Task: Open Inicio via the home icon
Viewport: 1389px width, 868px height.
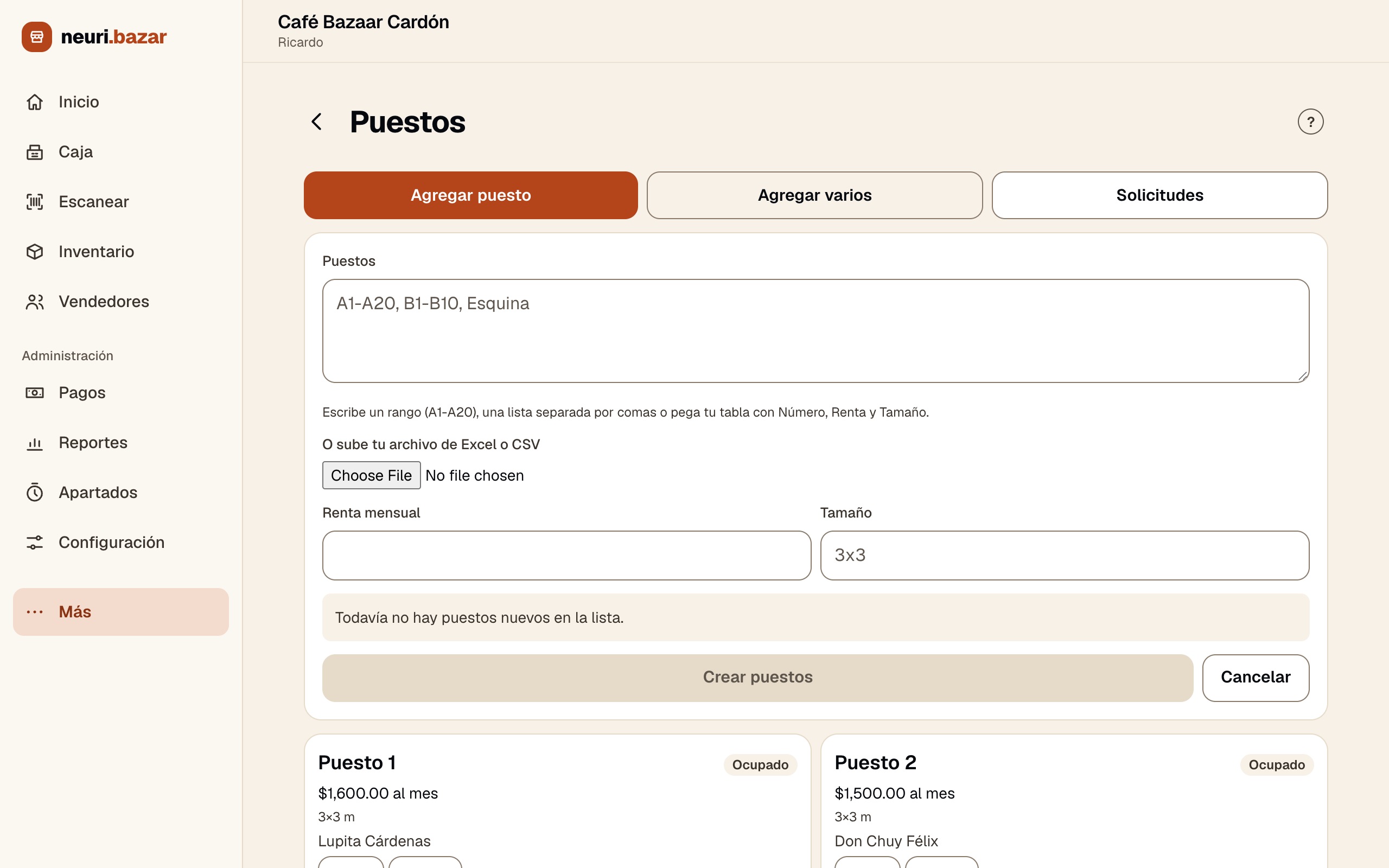Action: (34, 102)
